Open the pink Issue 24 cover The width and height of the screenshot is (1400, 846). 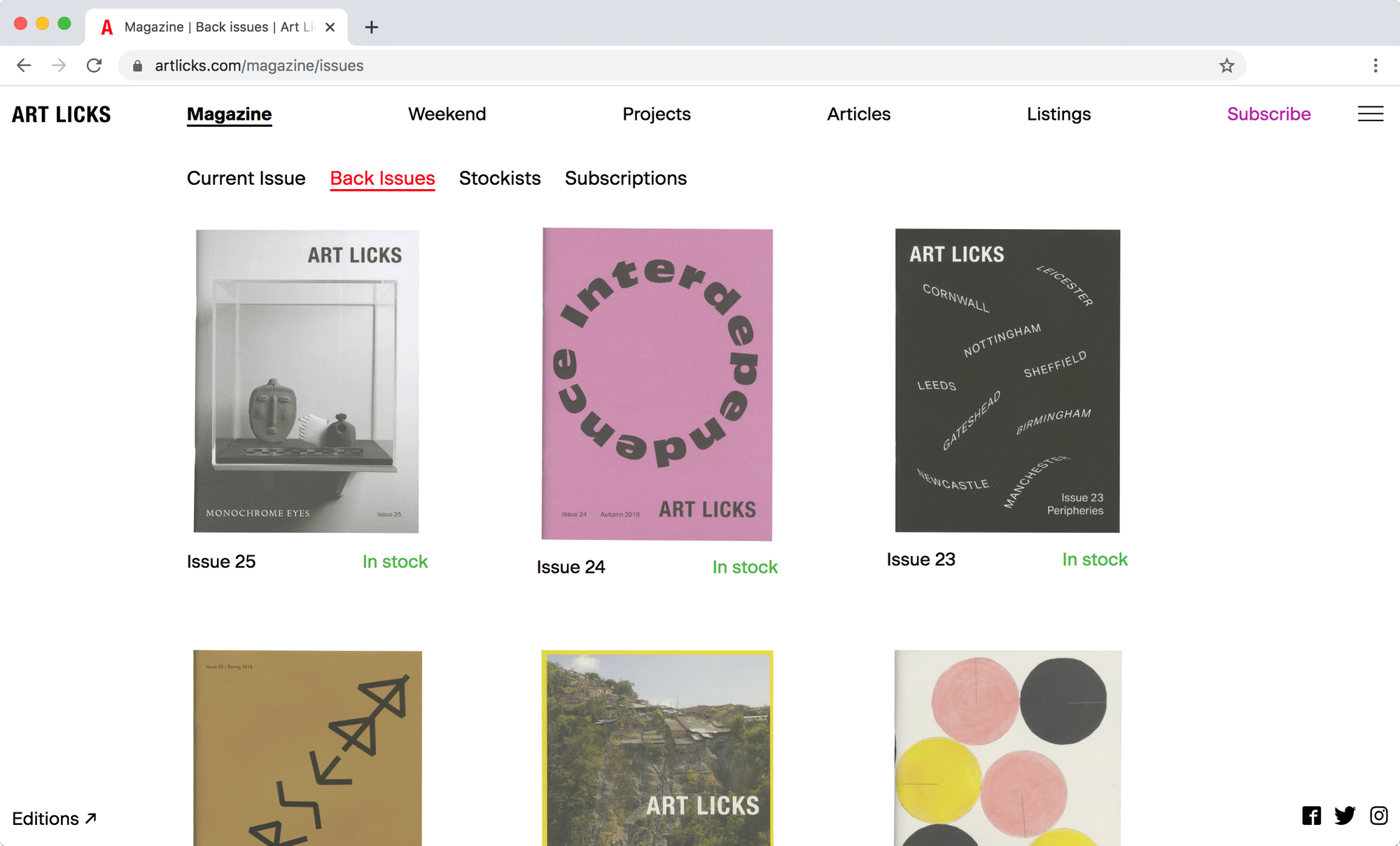(657, 384)
